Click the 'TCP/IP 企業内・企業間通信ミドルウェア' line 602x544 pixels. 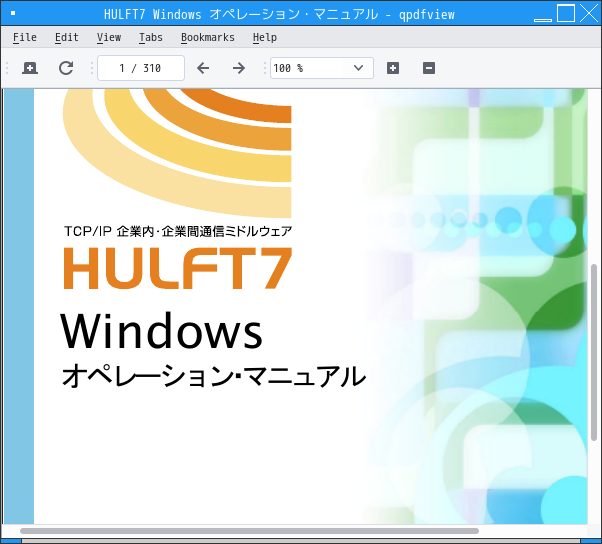point(178,231)
